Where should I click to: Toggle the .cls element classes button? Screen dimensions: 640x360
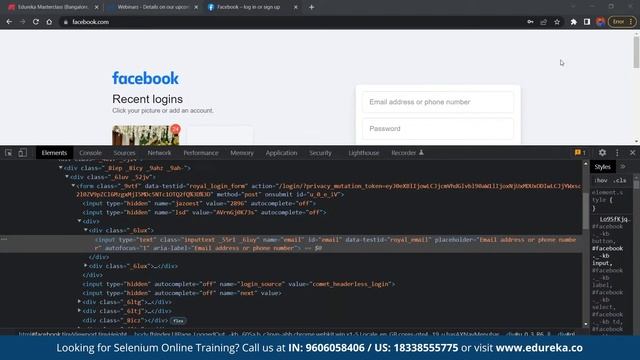pyautogui.click(x=620, y=180)
